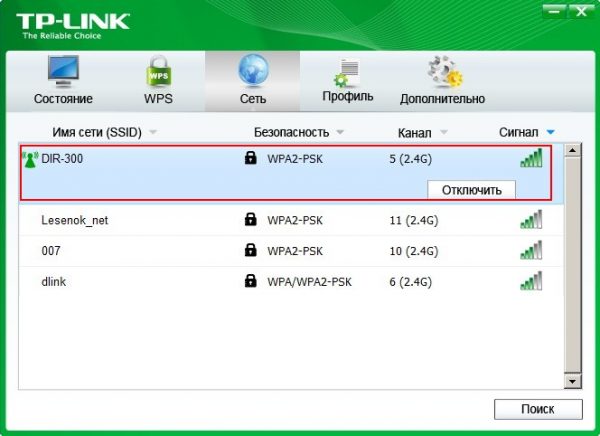Click WPA/WPA2-PSK in the dlink row
Image resolution: width=600 pixels, height=436 pixels.
309,282
